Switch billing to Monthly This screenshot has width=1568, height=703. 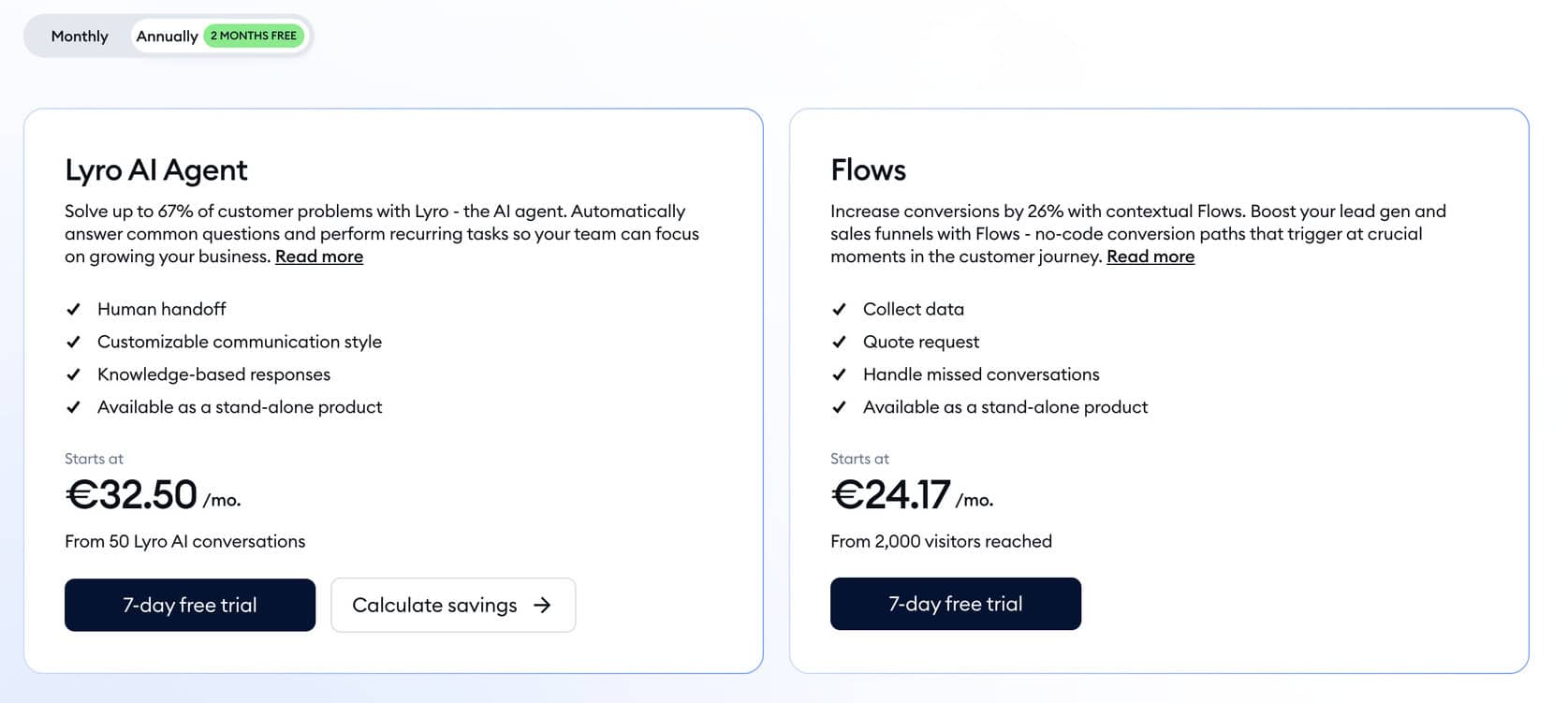79,36
